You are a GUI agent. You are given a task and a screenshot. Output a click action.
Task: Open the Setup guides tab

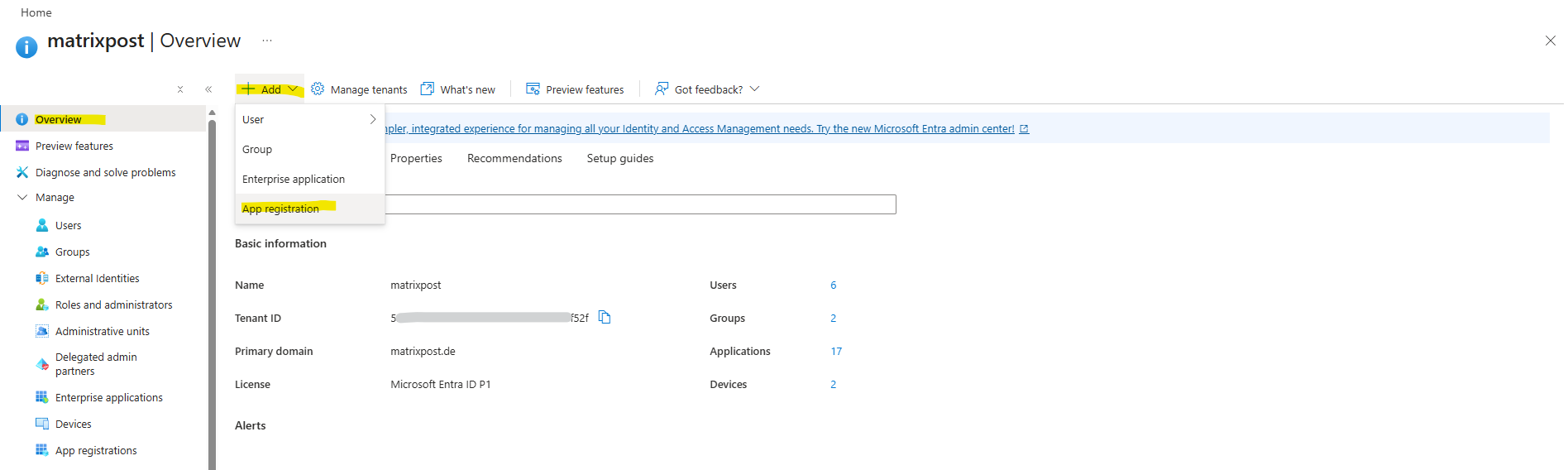(x=620, y=158)
